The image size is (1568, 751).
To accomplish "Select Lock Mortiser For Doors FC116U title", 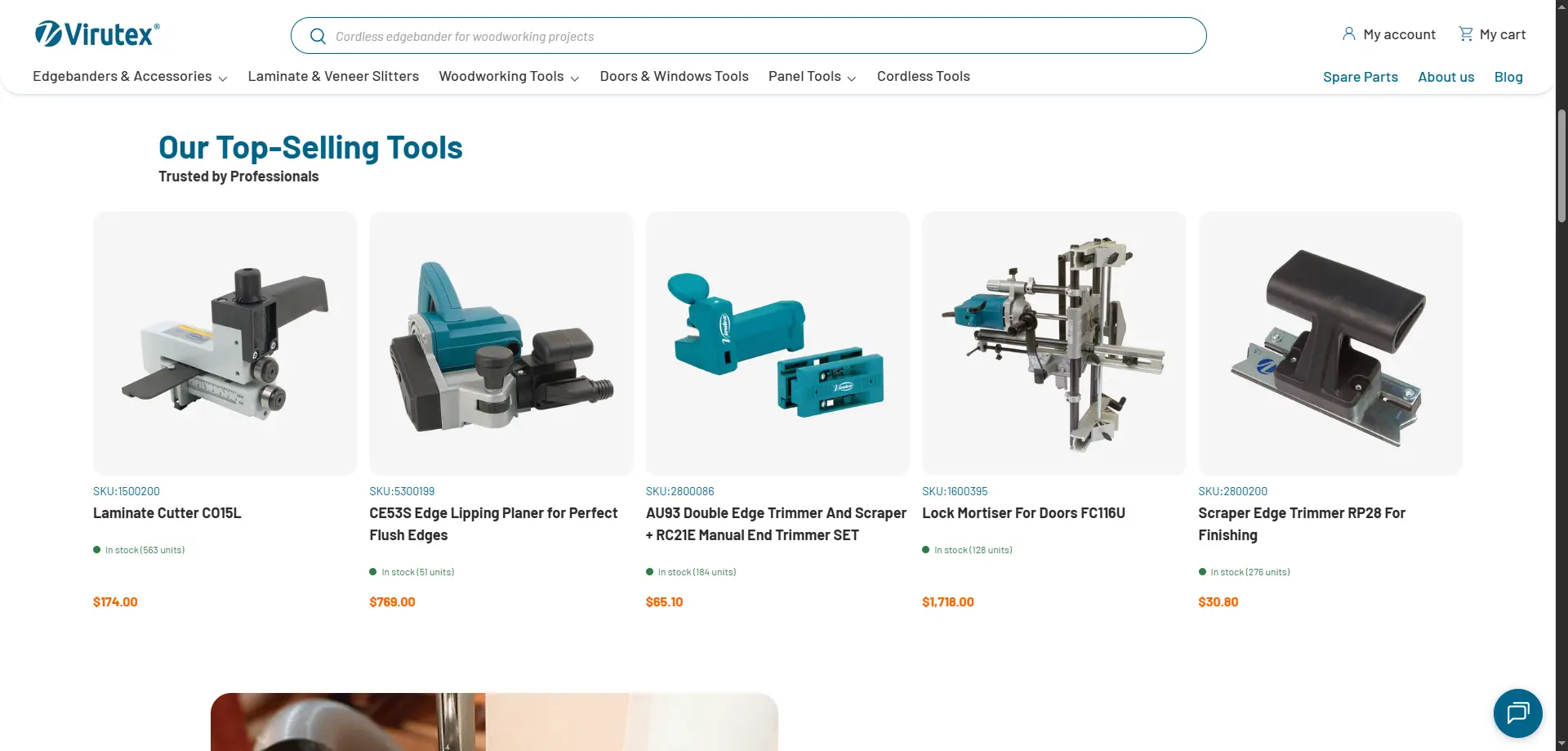I will (x=1023, y=513).
